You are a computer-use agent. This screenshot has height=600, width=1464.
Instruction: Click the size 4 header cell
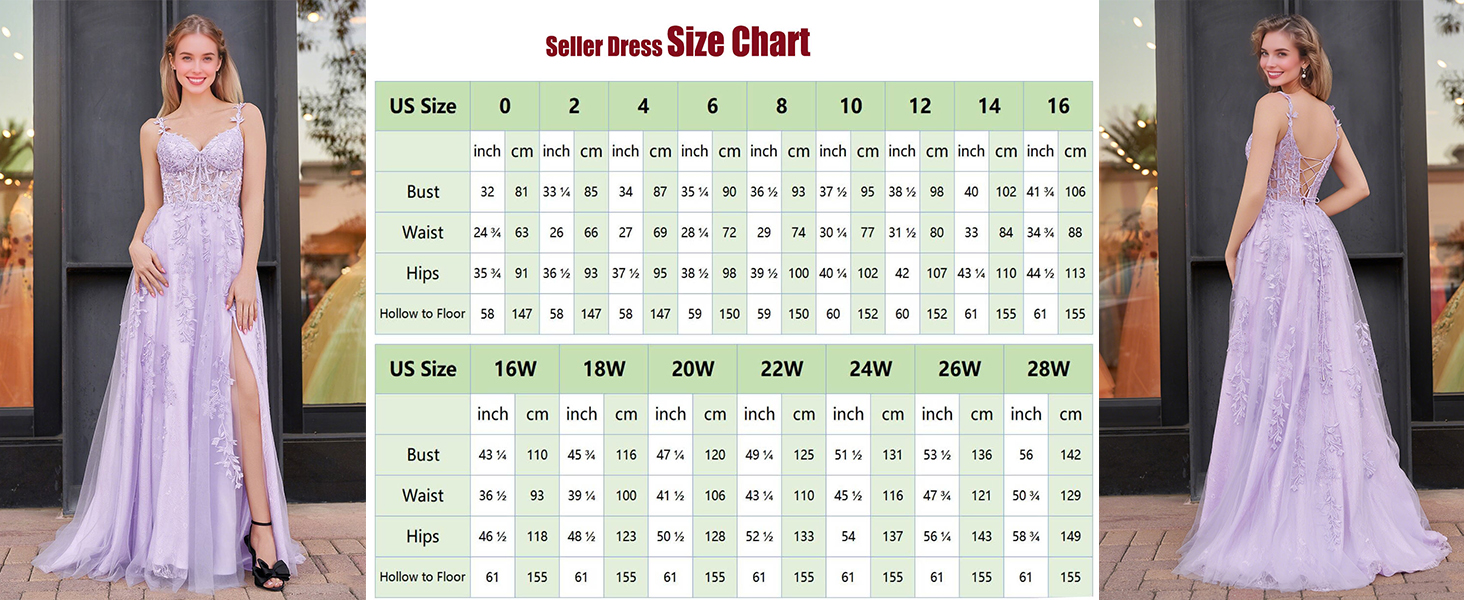(x=643, y=106)
